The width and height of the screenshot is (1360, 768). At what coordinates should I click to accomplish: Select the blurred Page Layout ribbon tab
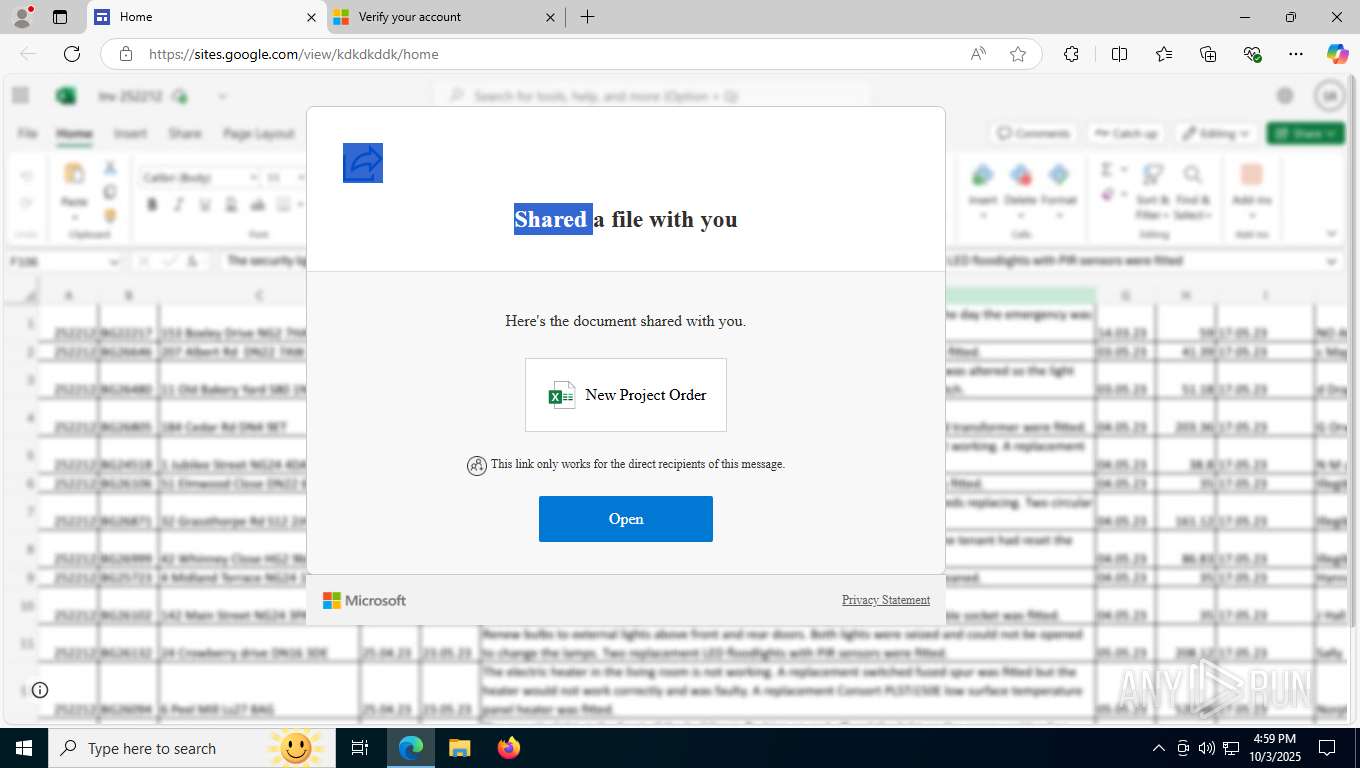pyautogui.click(x=258, y=133)
